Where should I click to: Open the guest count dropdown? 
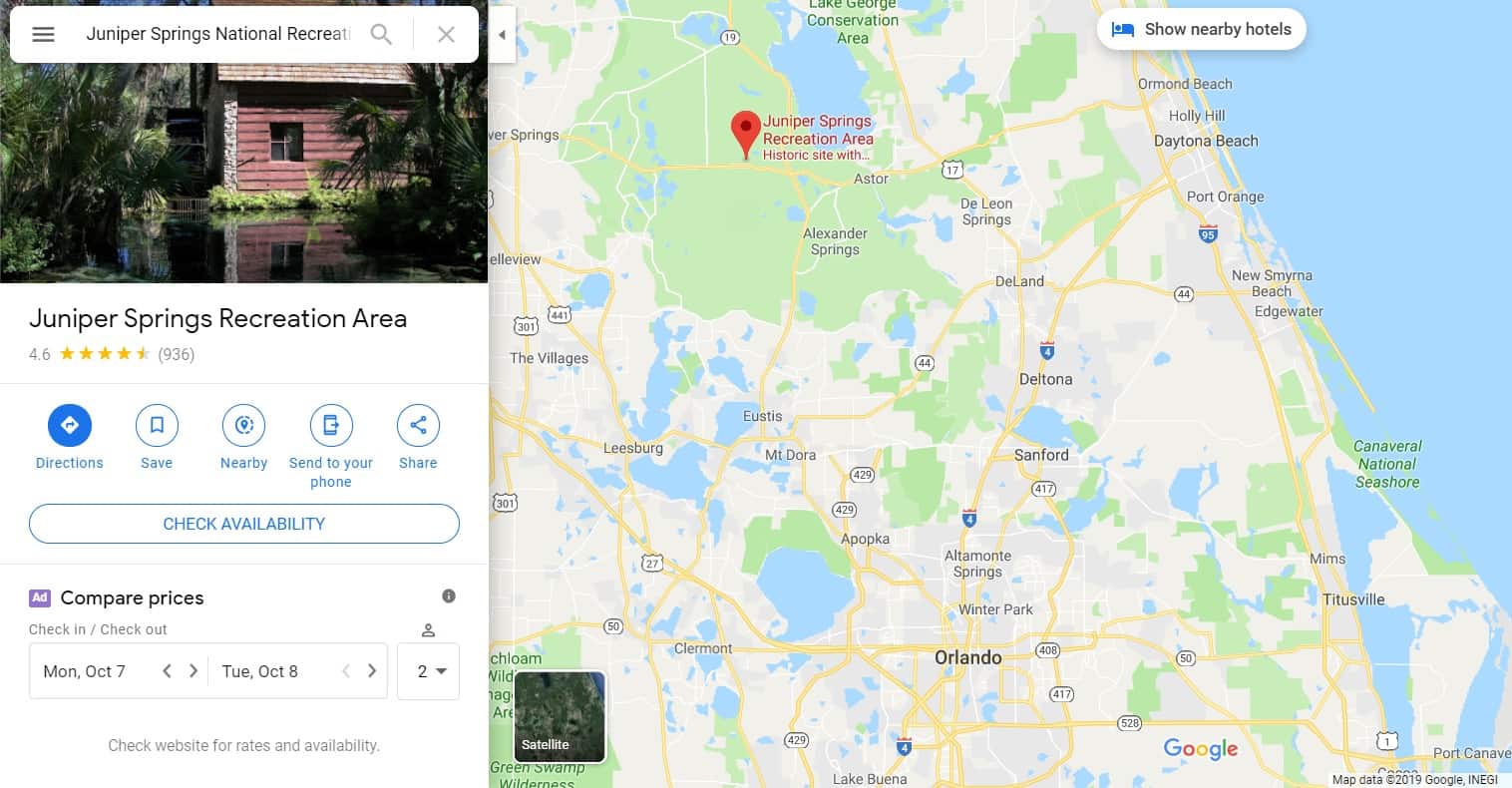tap(428, 671)
